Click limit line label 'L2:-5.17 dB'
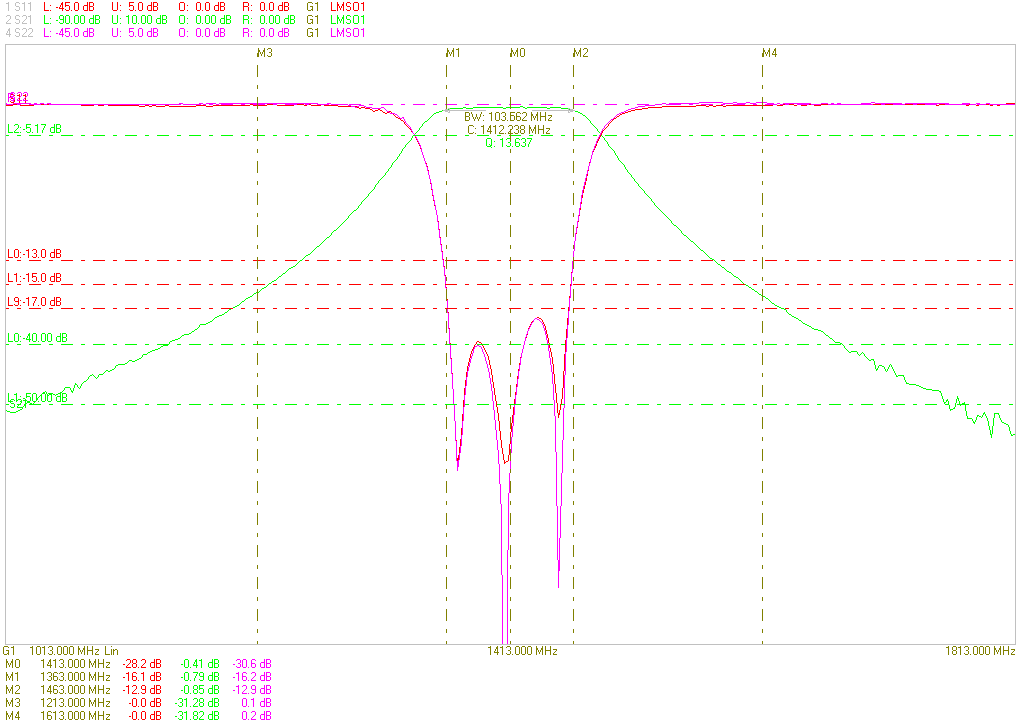This screenshot has width=1020, height=726. tap(34, 129)
